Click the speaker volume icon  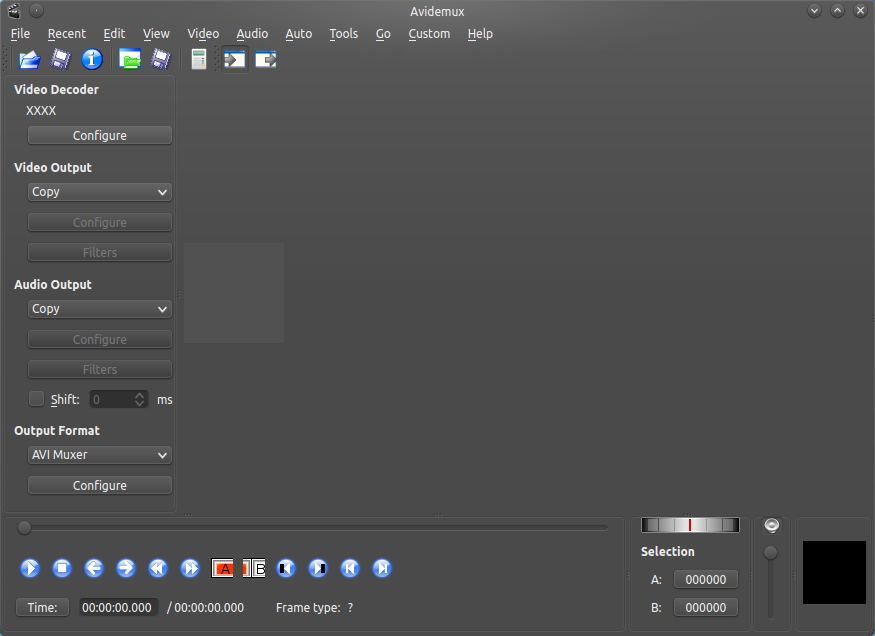(772, 525)
